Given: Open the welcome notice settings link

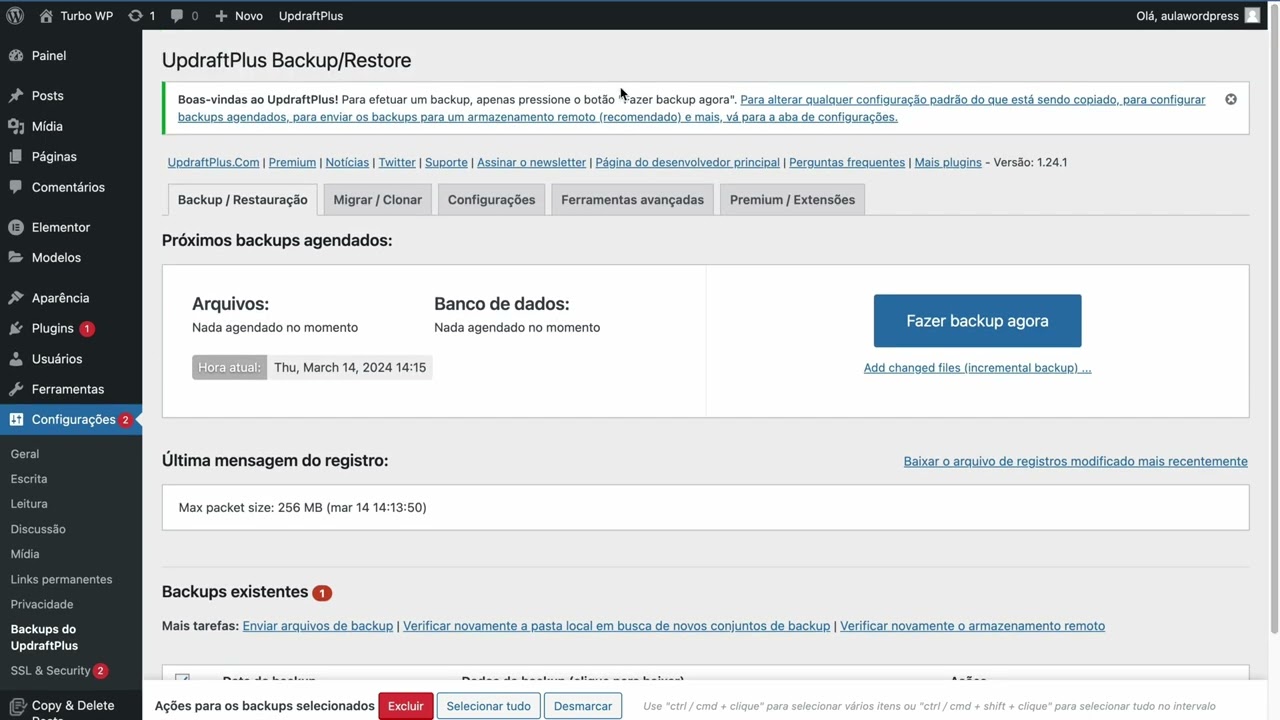Looking at the screenshot, I should click(692, 108).
